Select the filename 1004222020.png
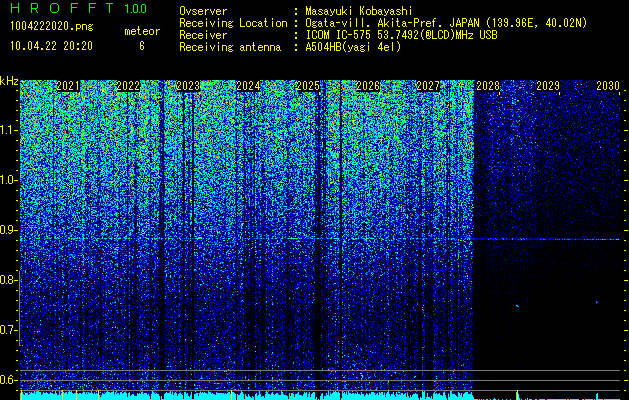This screenshot has width=629, height=400. click(52, 27)
